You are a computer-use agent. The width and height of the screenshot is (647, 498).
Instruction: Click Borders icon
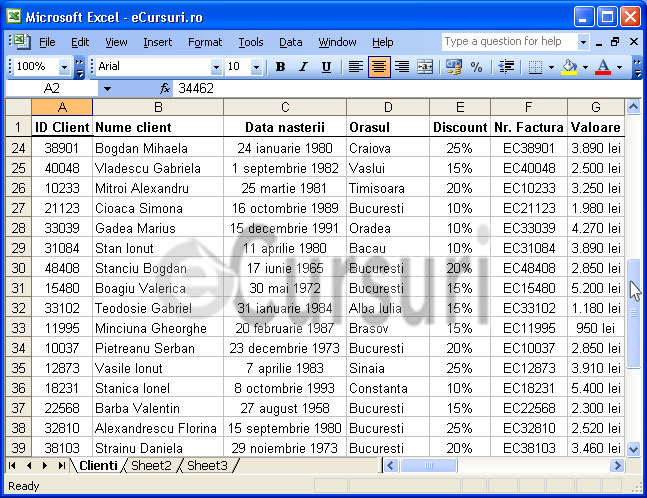[535, 66]
